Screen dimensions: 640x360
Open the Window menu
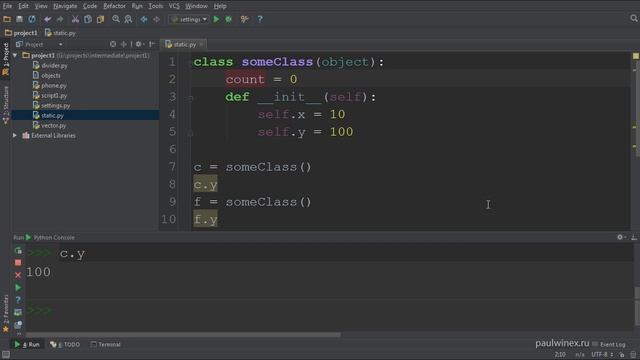pyautogui.click(x=196, y=6)
